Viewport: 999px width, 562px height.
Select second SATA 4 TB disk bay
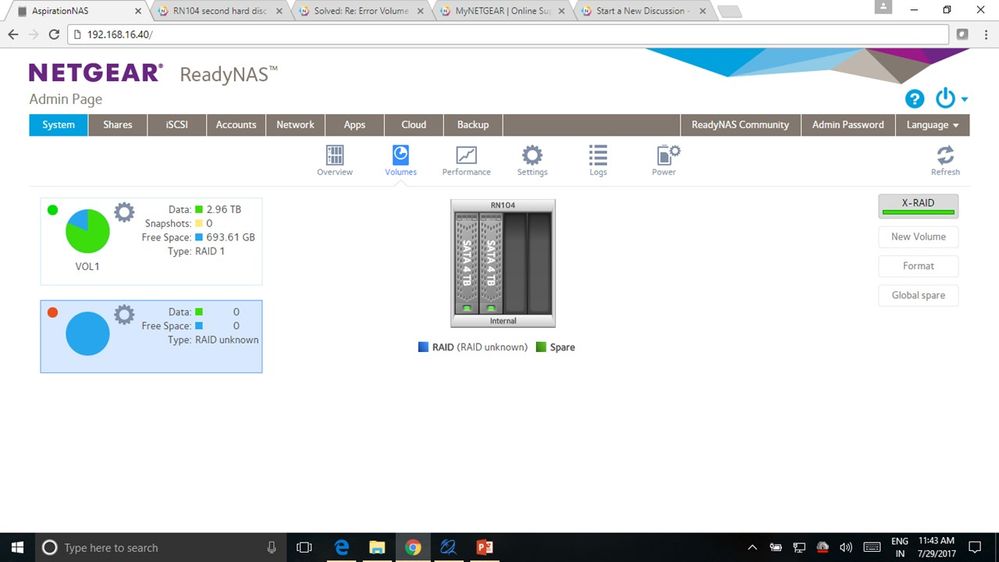(491, 263)
